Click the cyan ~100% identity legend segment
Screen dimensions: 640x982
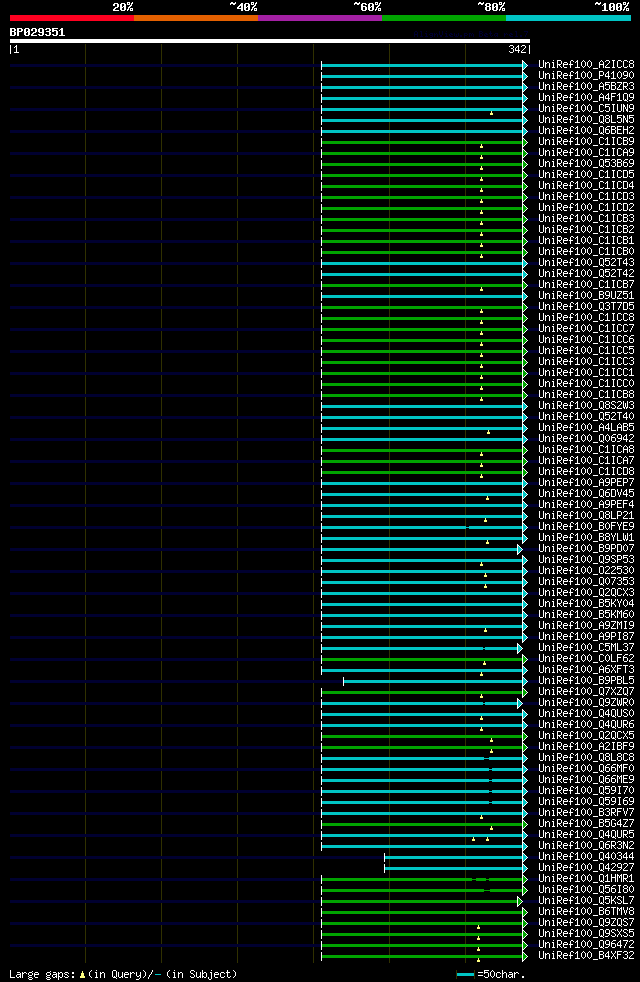coord(568,18)
